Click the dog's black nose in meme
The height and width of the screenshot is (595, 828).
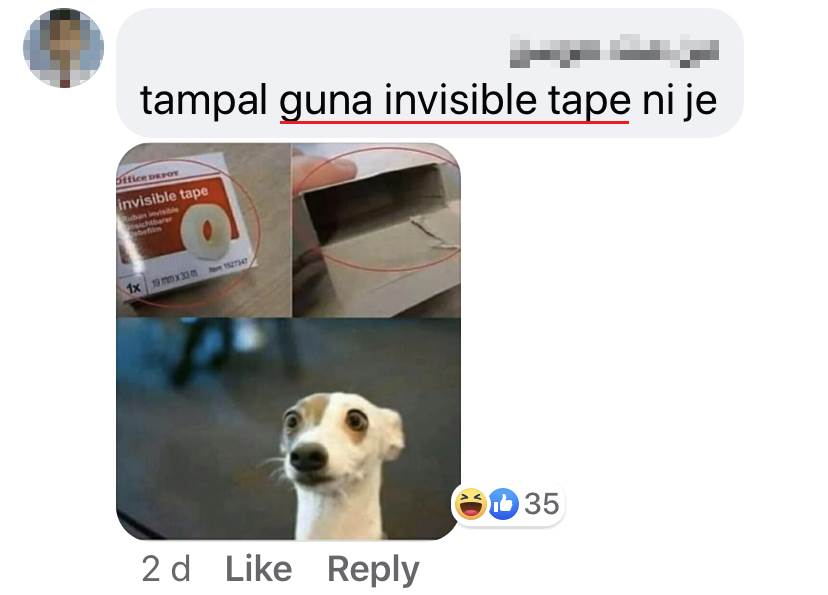click(x=308, y=457)
